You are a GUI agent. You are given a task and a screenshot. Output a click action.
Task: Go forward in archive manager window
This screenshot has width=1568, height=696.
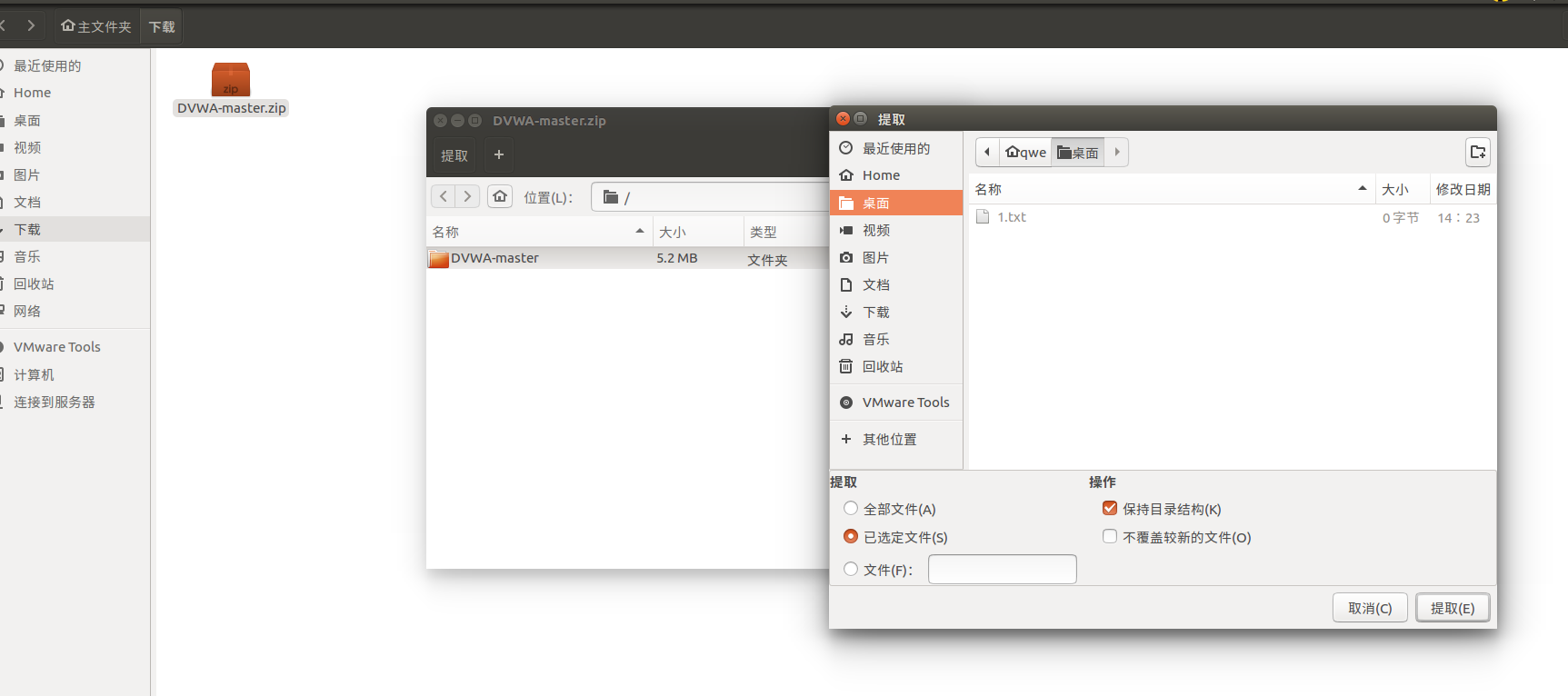tap(467, 196)
